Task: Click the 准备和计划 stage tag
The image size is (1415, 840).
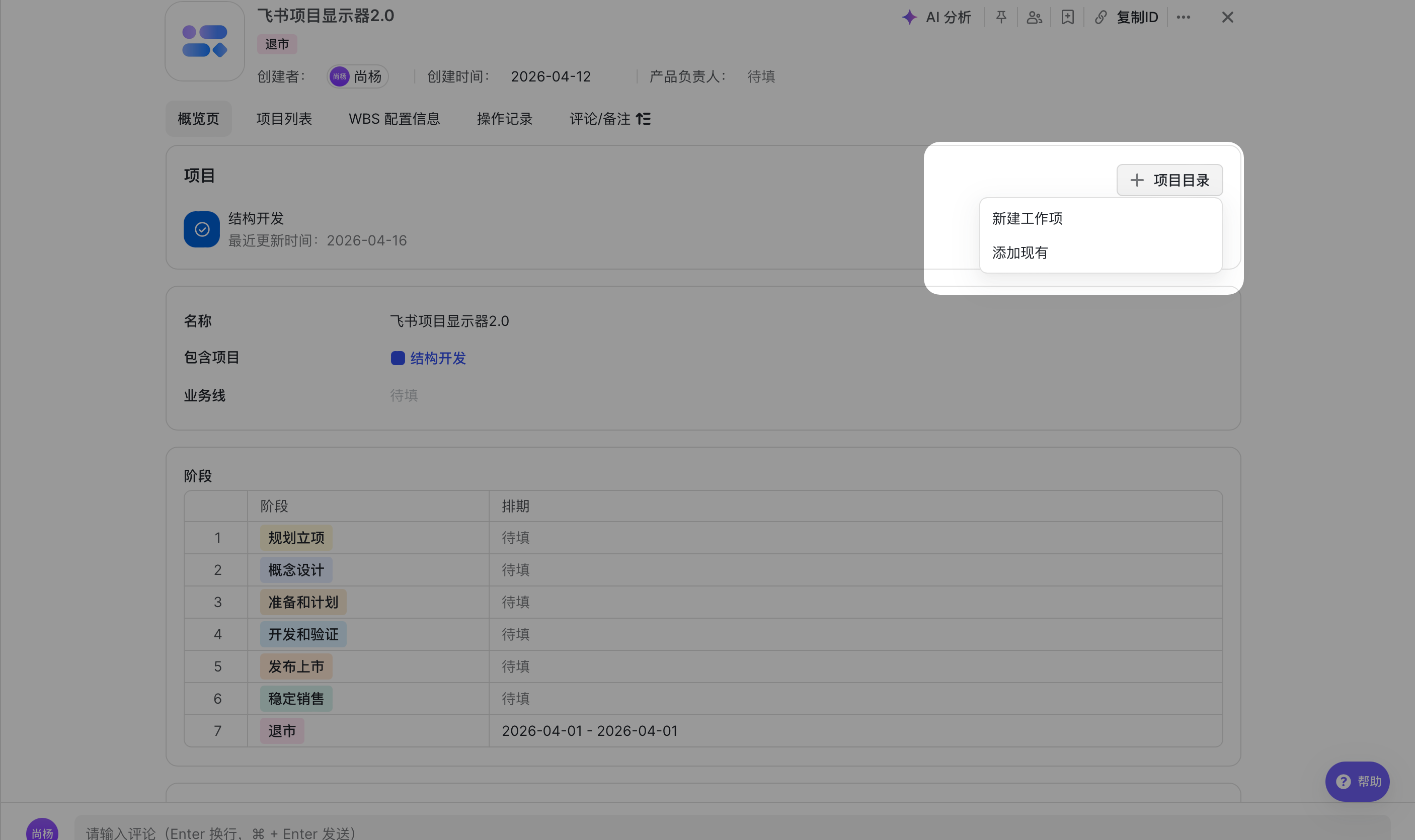Action: point(303,602)
